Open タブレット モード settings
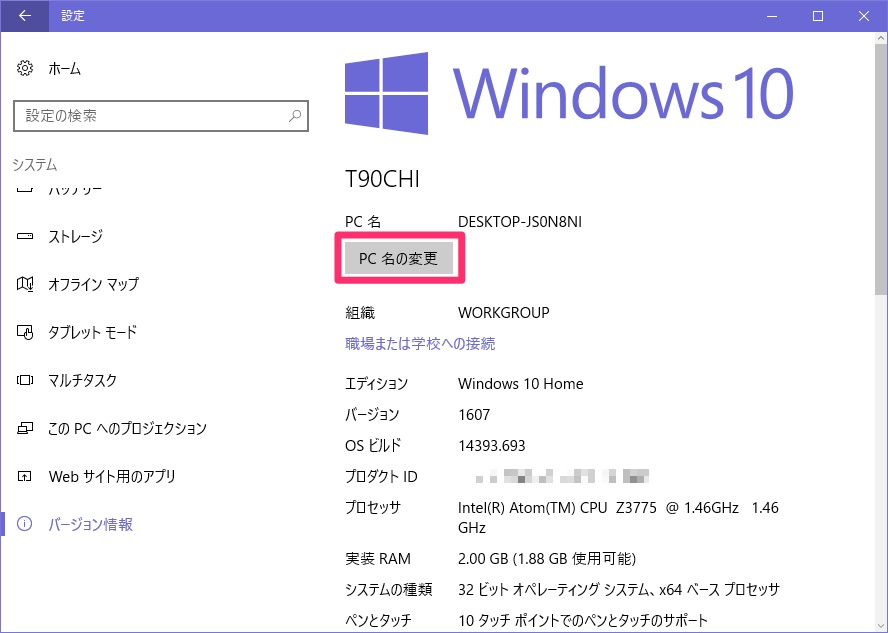The image size is (888, 633). (x=92, y=332)
